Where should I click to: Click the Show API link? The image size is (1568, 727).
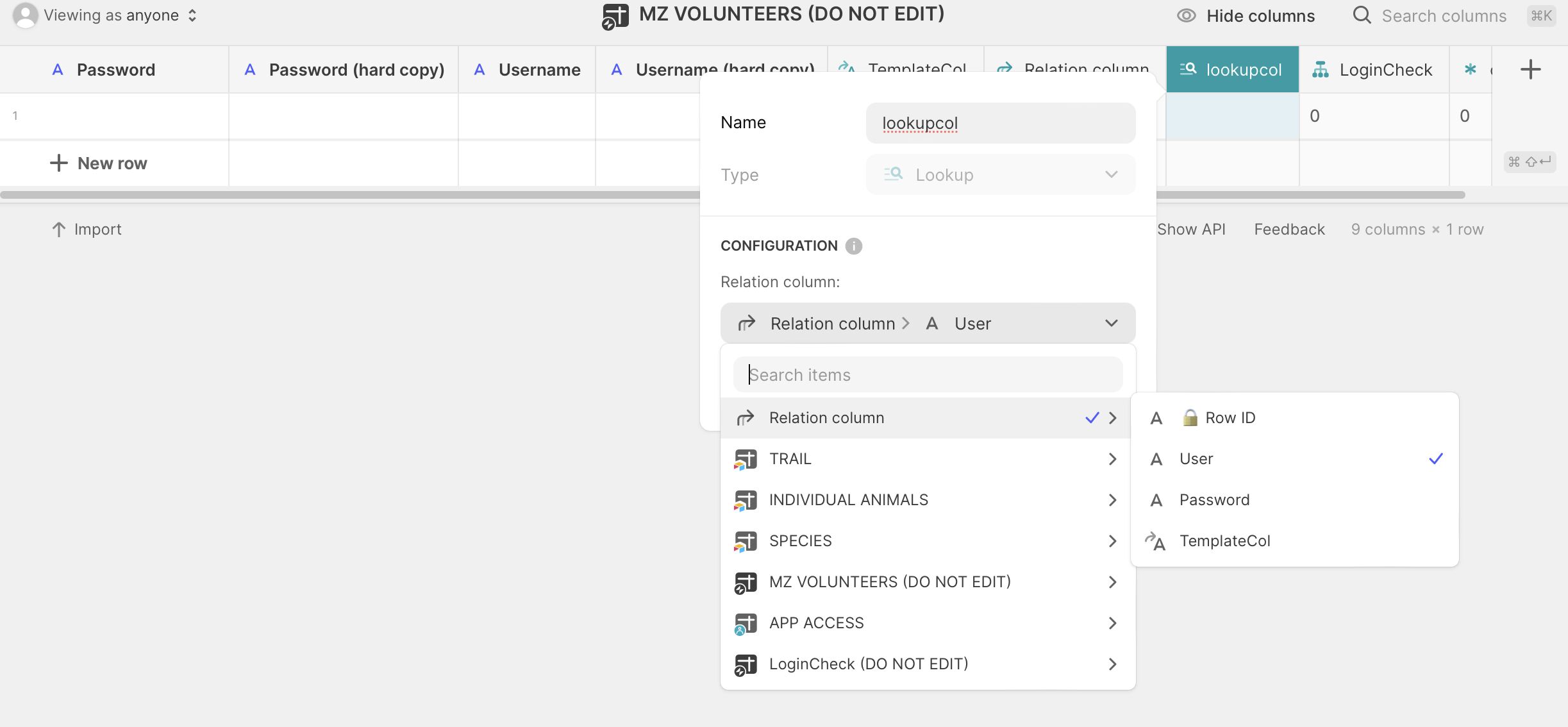coord(1190,230)
